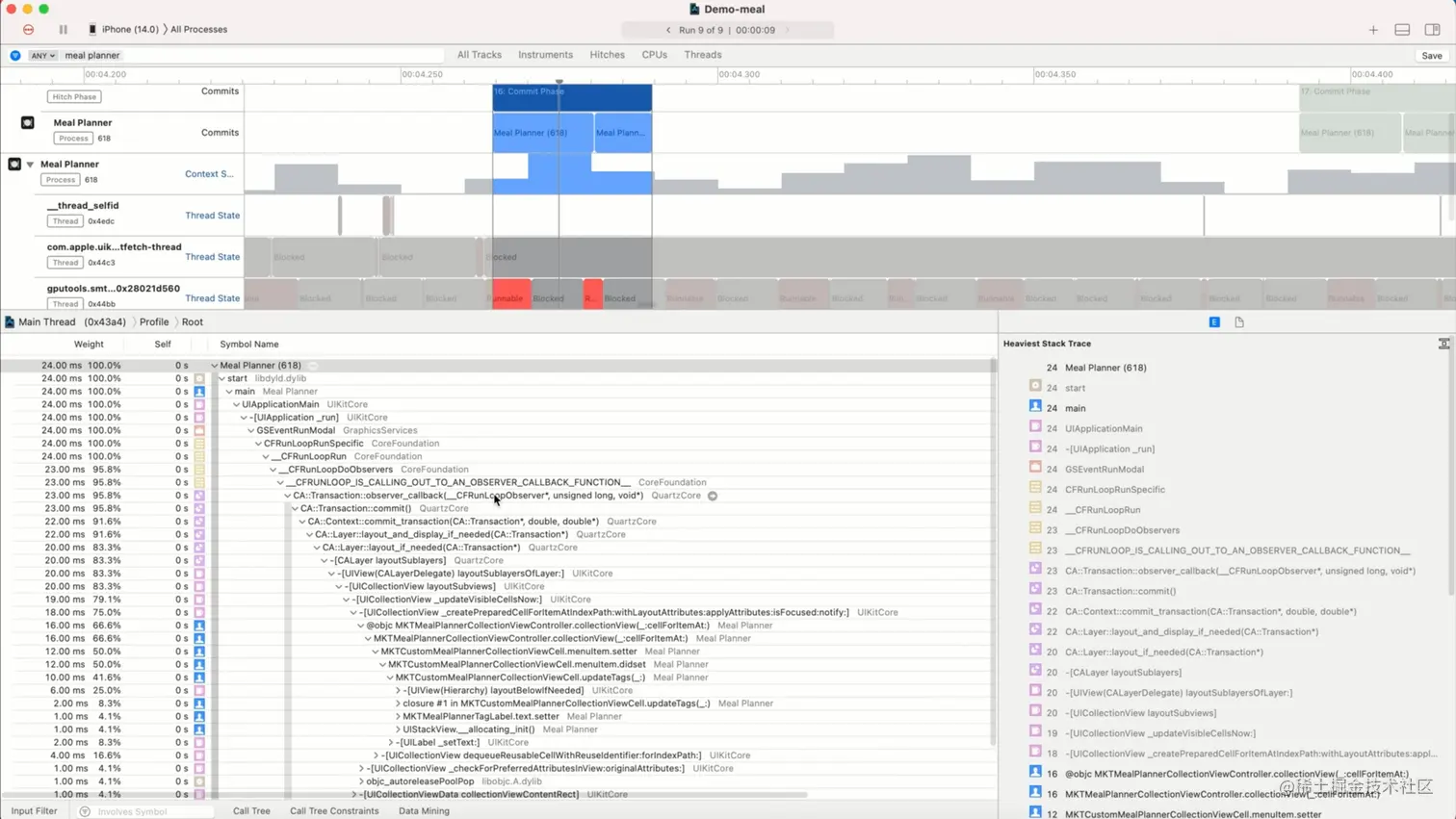Viewport: 1456px width, 819px height.
Task: Pause the trace with pause button
Action: [x=64, y=30]
